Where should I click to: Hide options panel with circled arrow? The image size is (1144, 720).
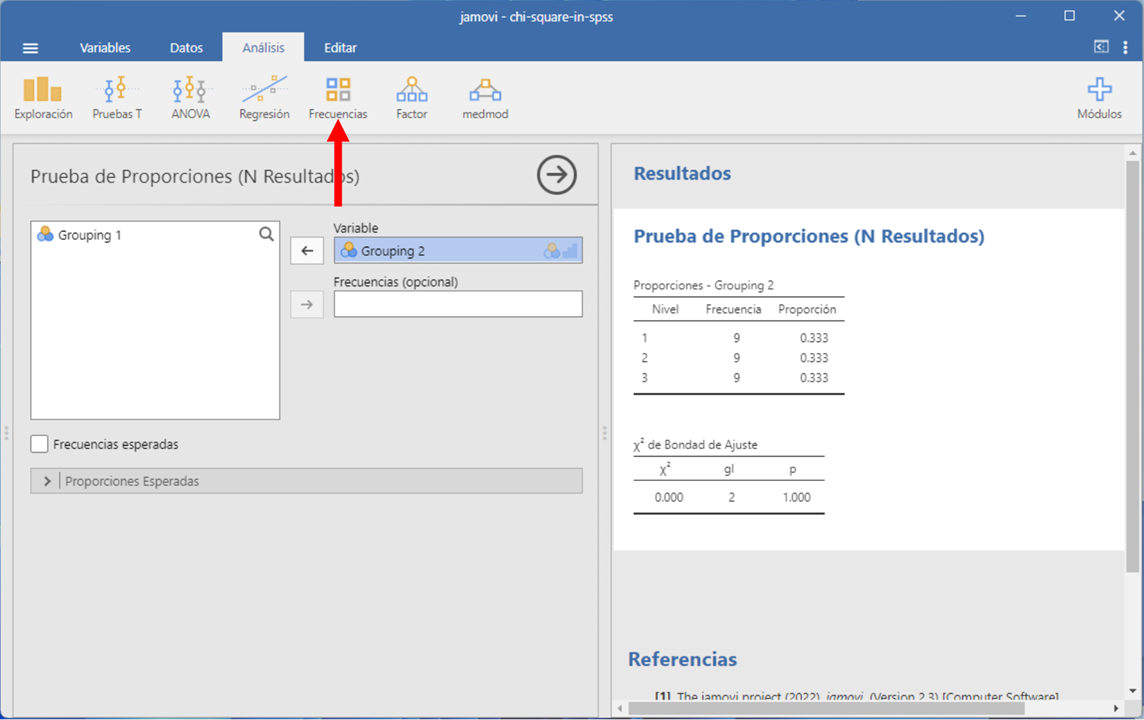pos(557,175)
